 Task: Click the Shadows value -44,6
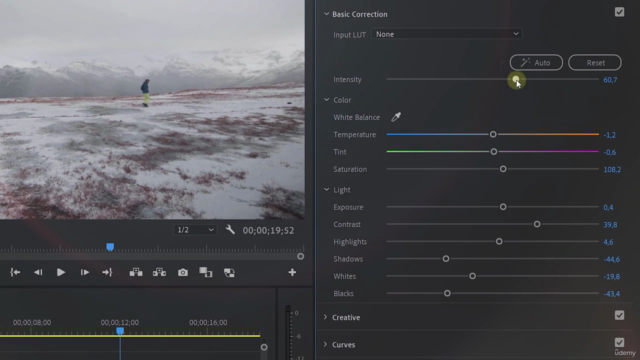click(611, 259)
